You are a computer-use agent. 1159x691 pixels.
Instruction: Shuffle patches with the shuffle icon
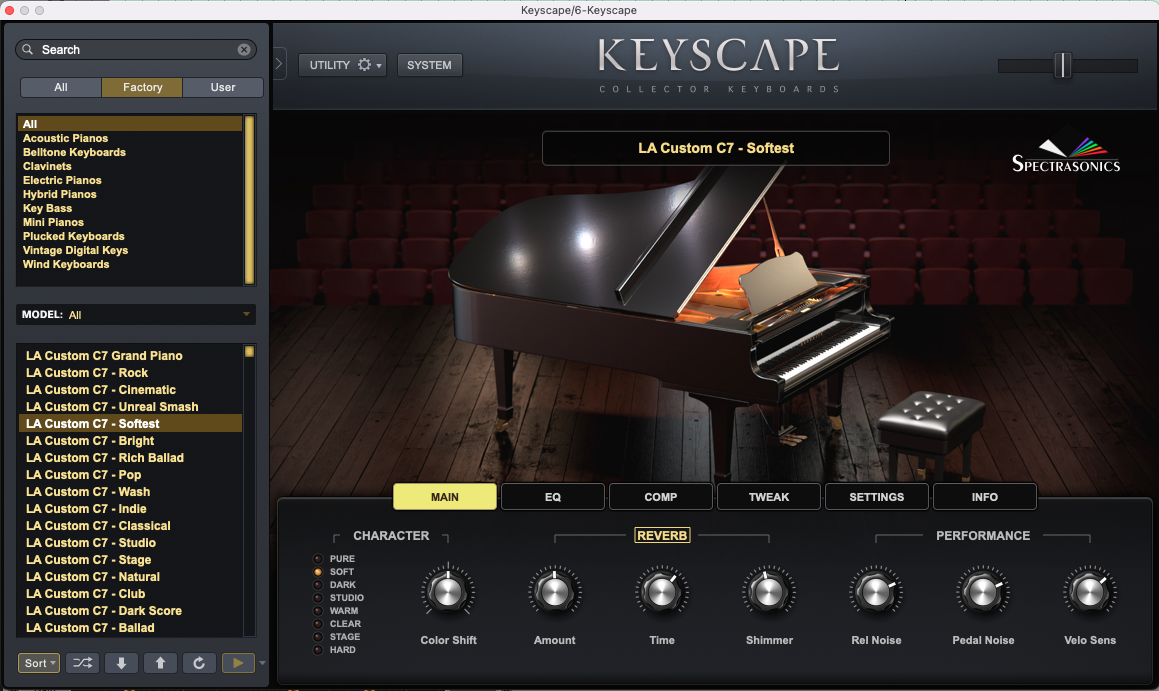tap(82, 663)
